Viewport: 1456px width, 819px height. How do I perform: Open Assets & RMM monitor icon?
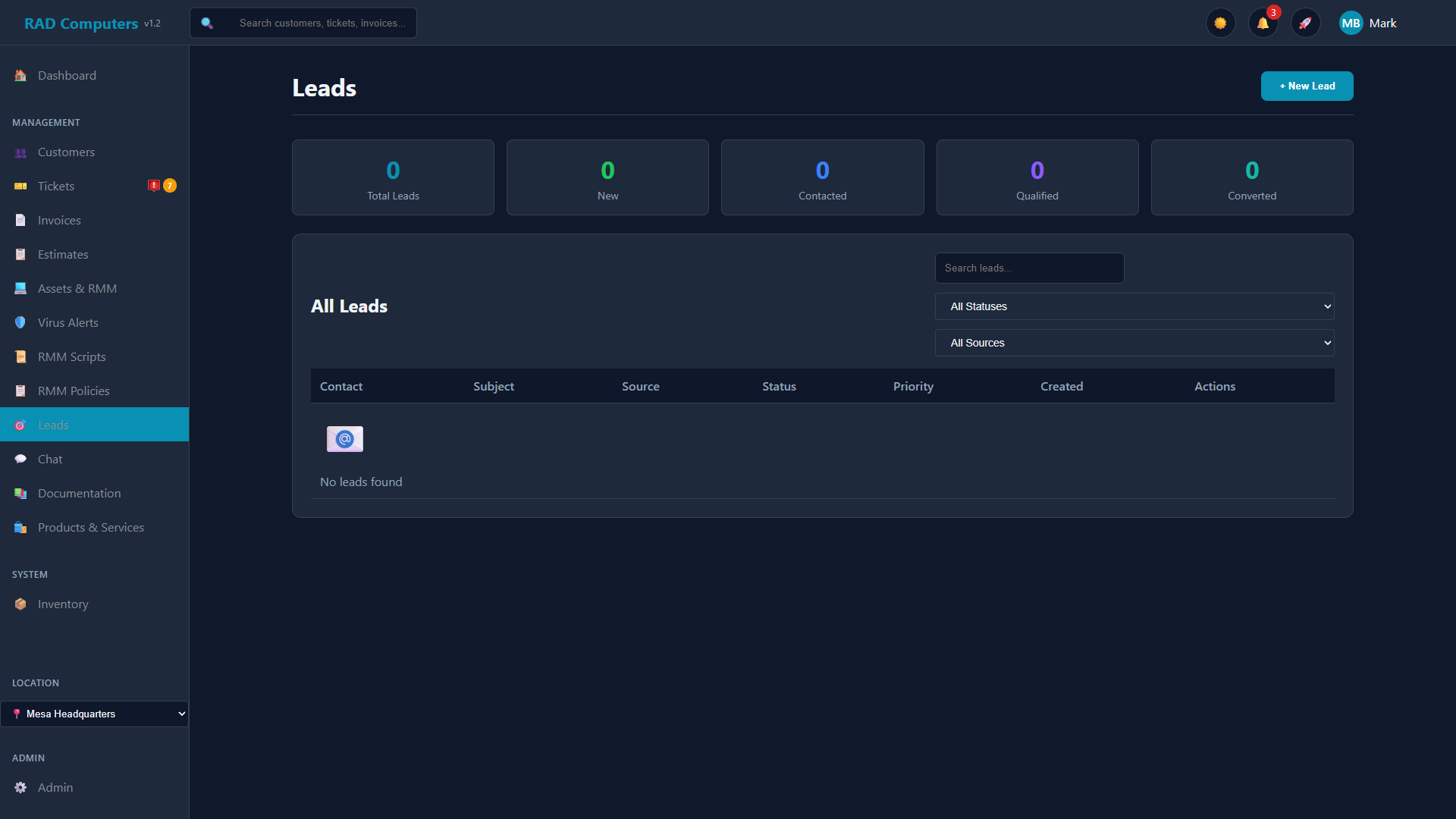tap(19, 288)
